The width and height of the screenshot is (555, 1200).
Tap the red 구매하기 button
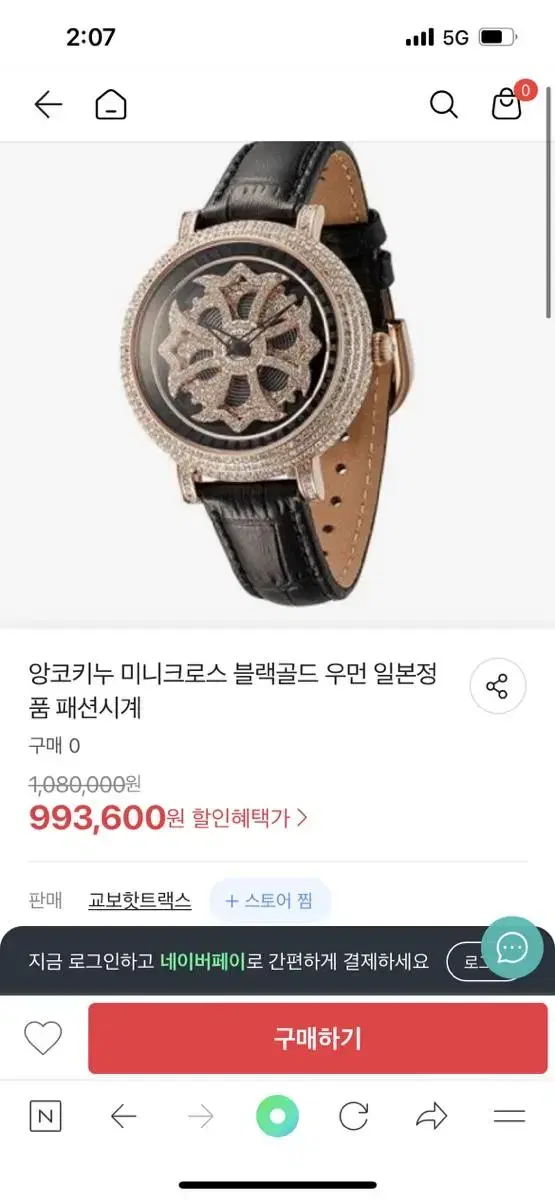coord(317,1039)
